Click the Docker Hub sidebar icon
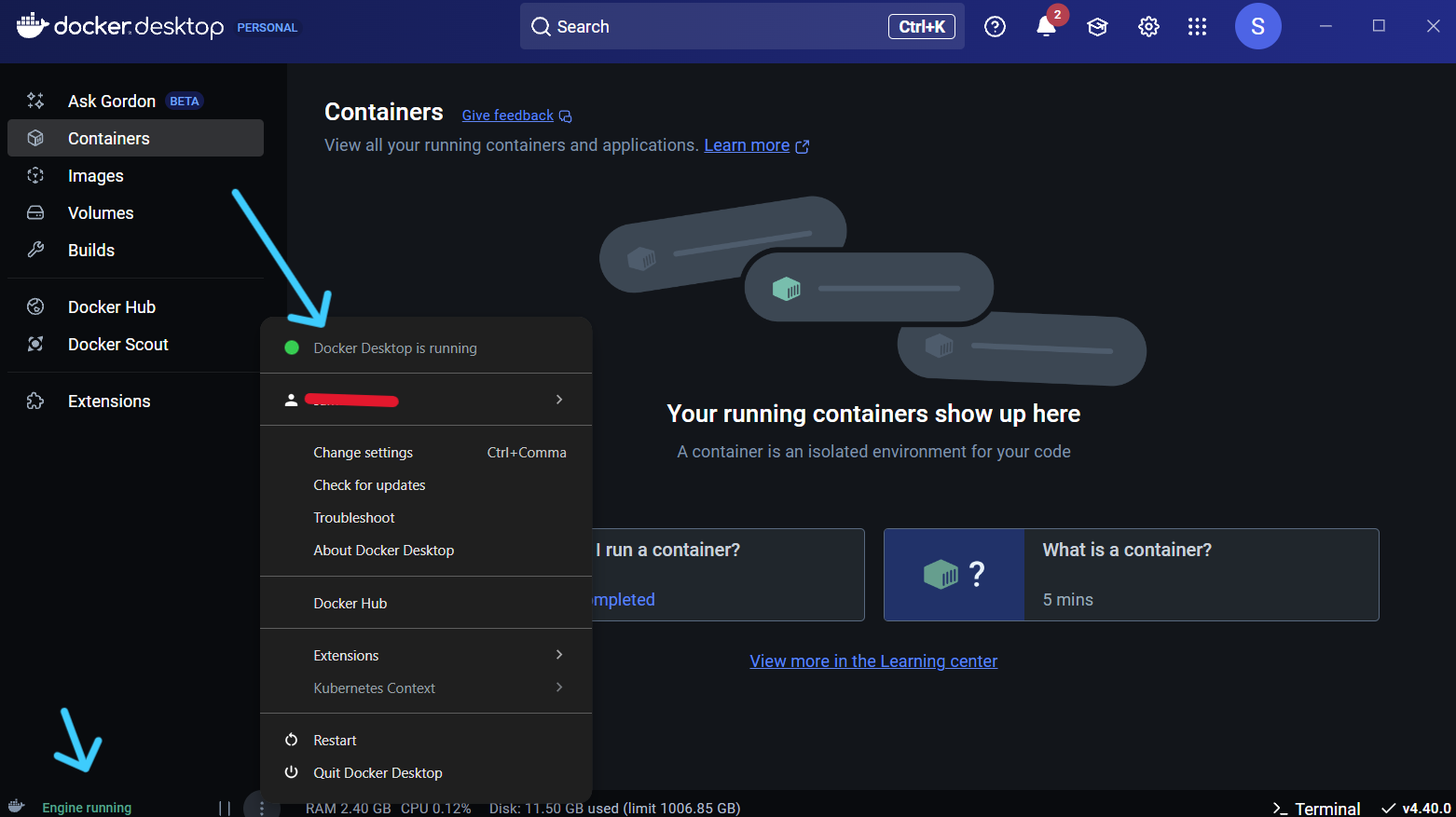This screenshot has height=817, width=1456. coord(35,306)
